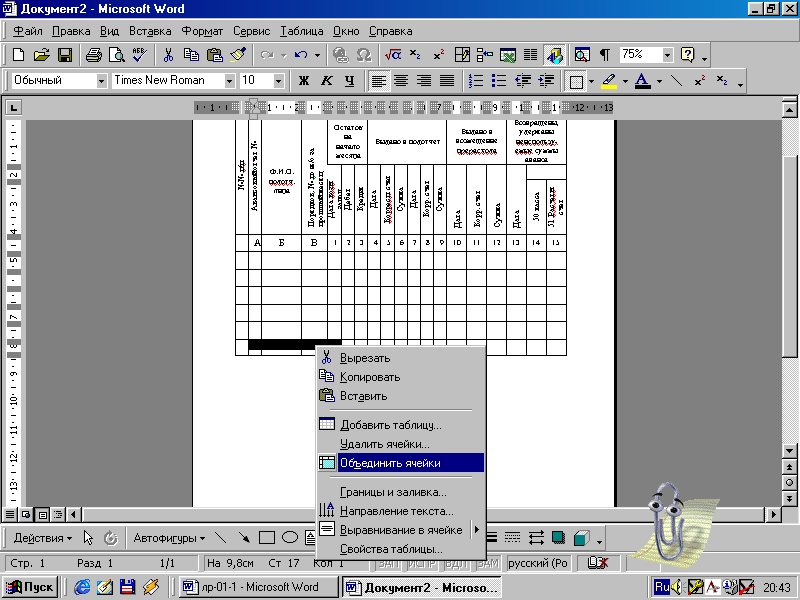Start numbered list formatting
800x600 pixels.
click(476, 81)
